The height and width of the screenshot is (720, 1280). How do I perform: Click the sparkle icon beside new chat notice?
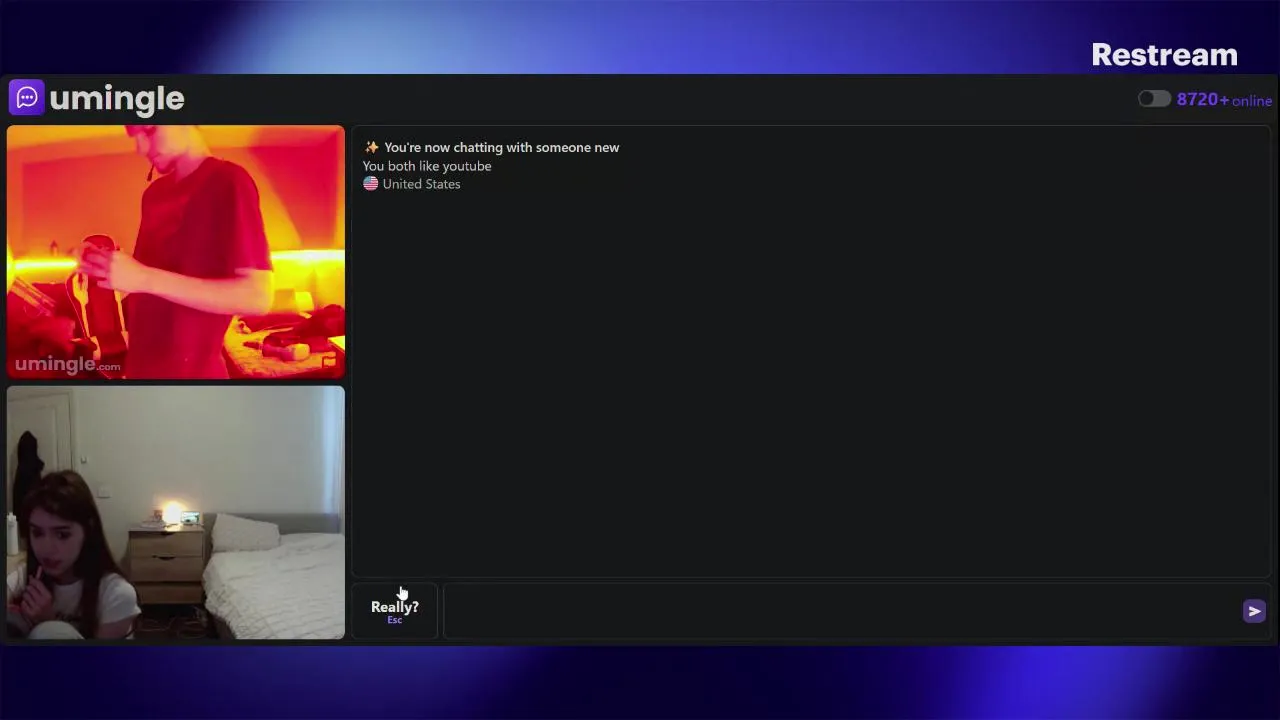(371, 147)
